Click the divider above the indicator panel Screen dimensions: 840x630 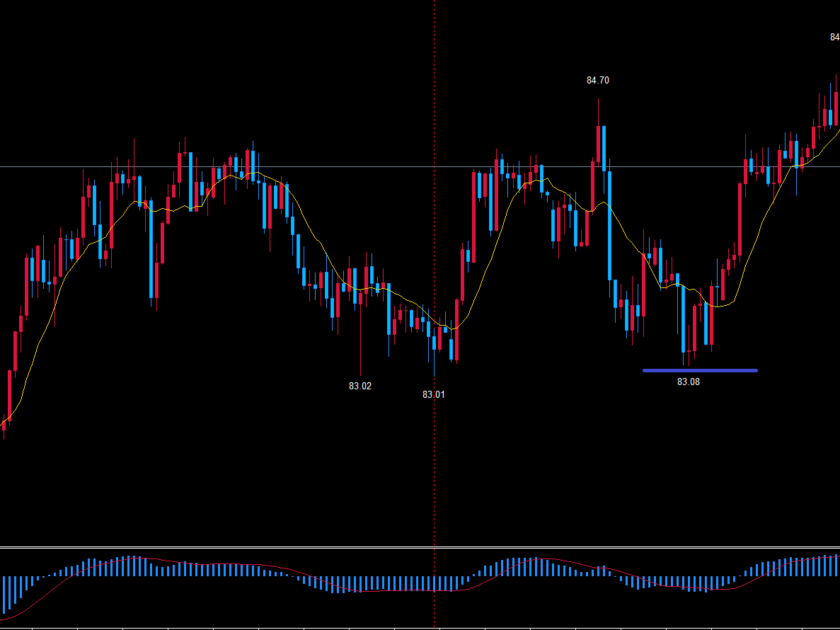(420, 547)
